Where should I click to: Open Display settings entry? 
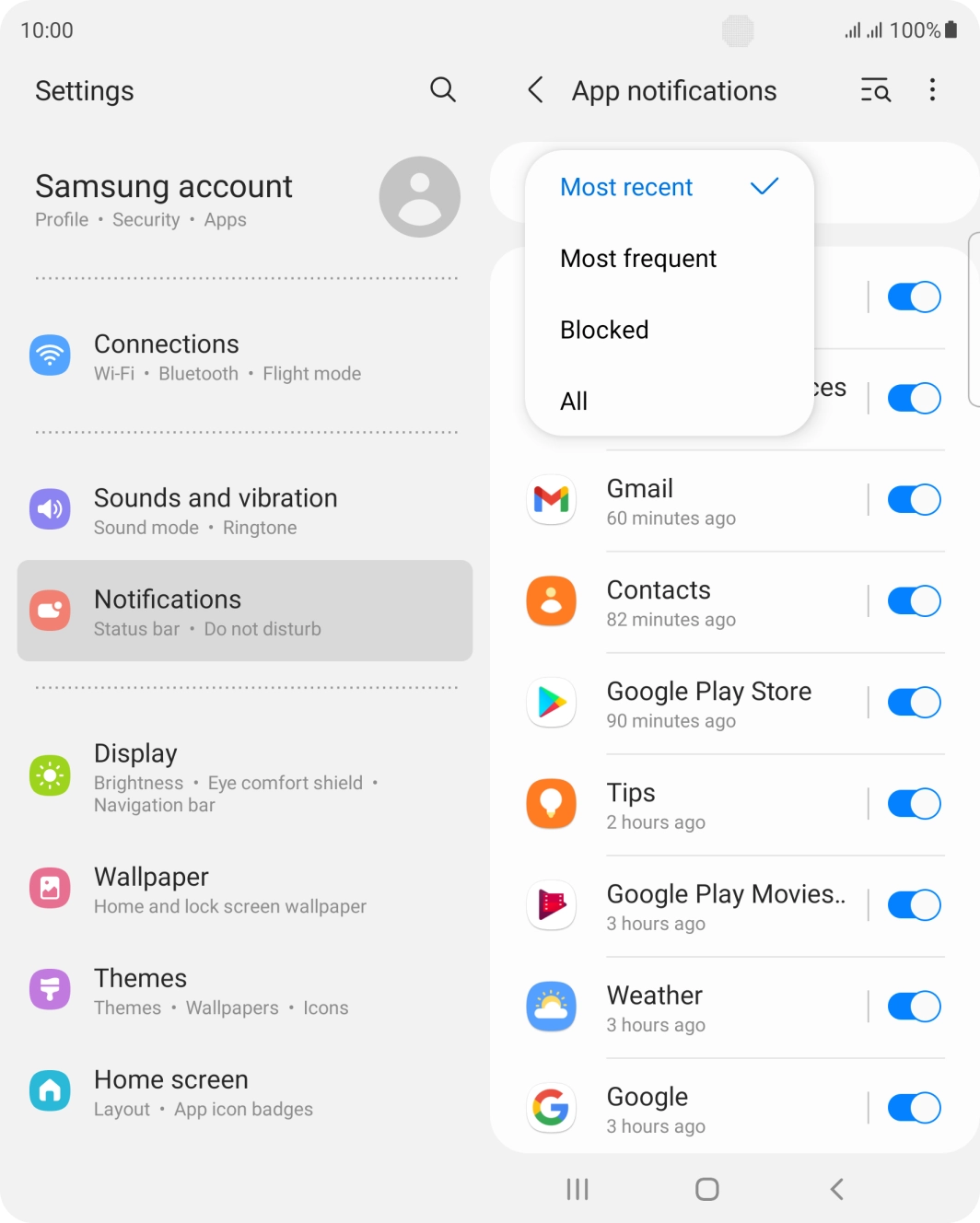pos(245,776)
